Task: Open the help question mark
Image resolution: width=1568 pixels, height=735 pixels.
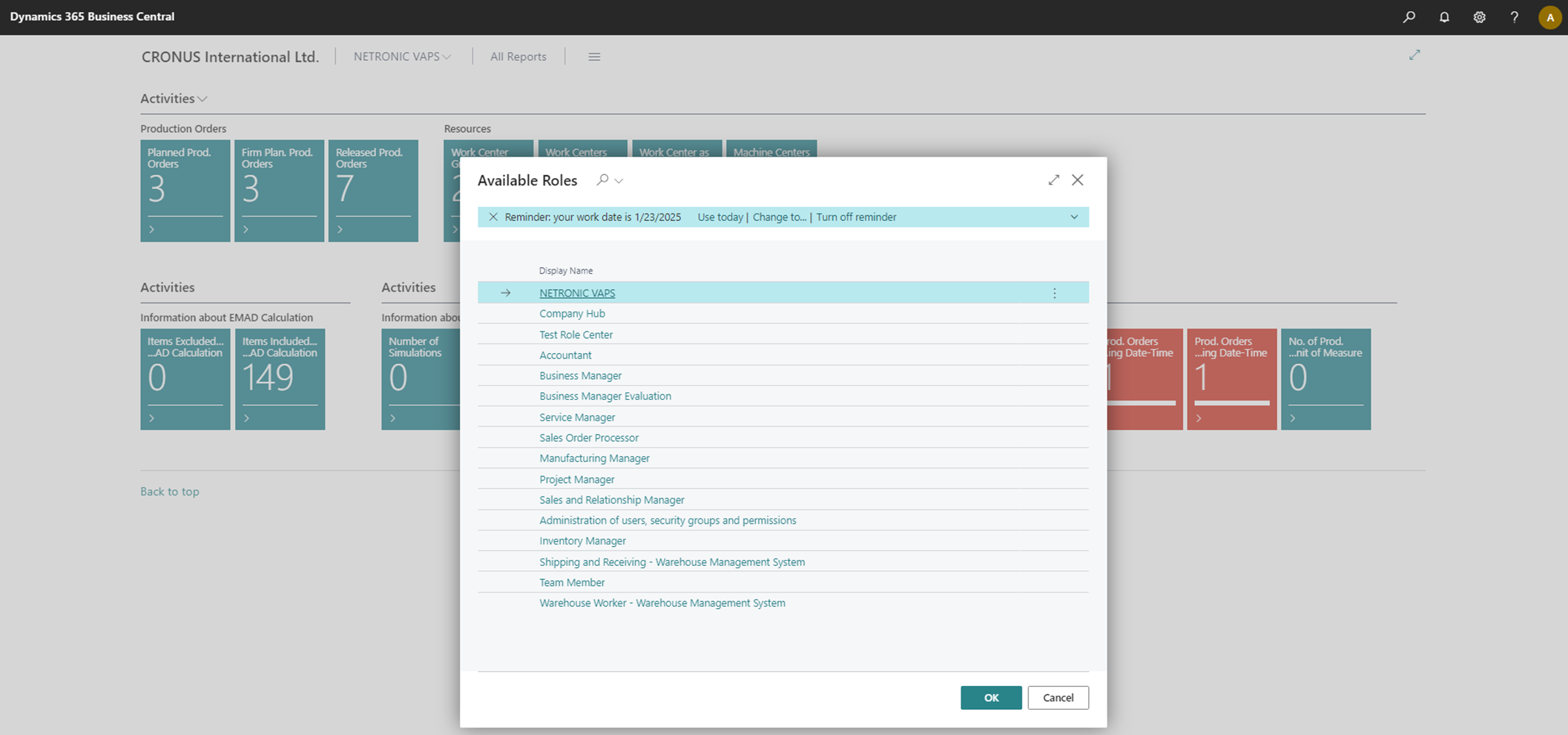Action: (1515, 17)
